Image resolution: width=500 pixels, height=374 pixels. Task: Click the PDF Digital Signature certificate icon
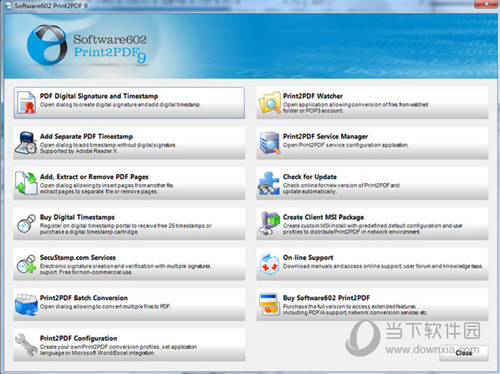point(26,102)
